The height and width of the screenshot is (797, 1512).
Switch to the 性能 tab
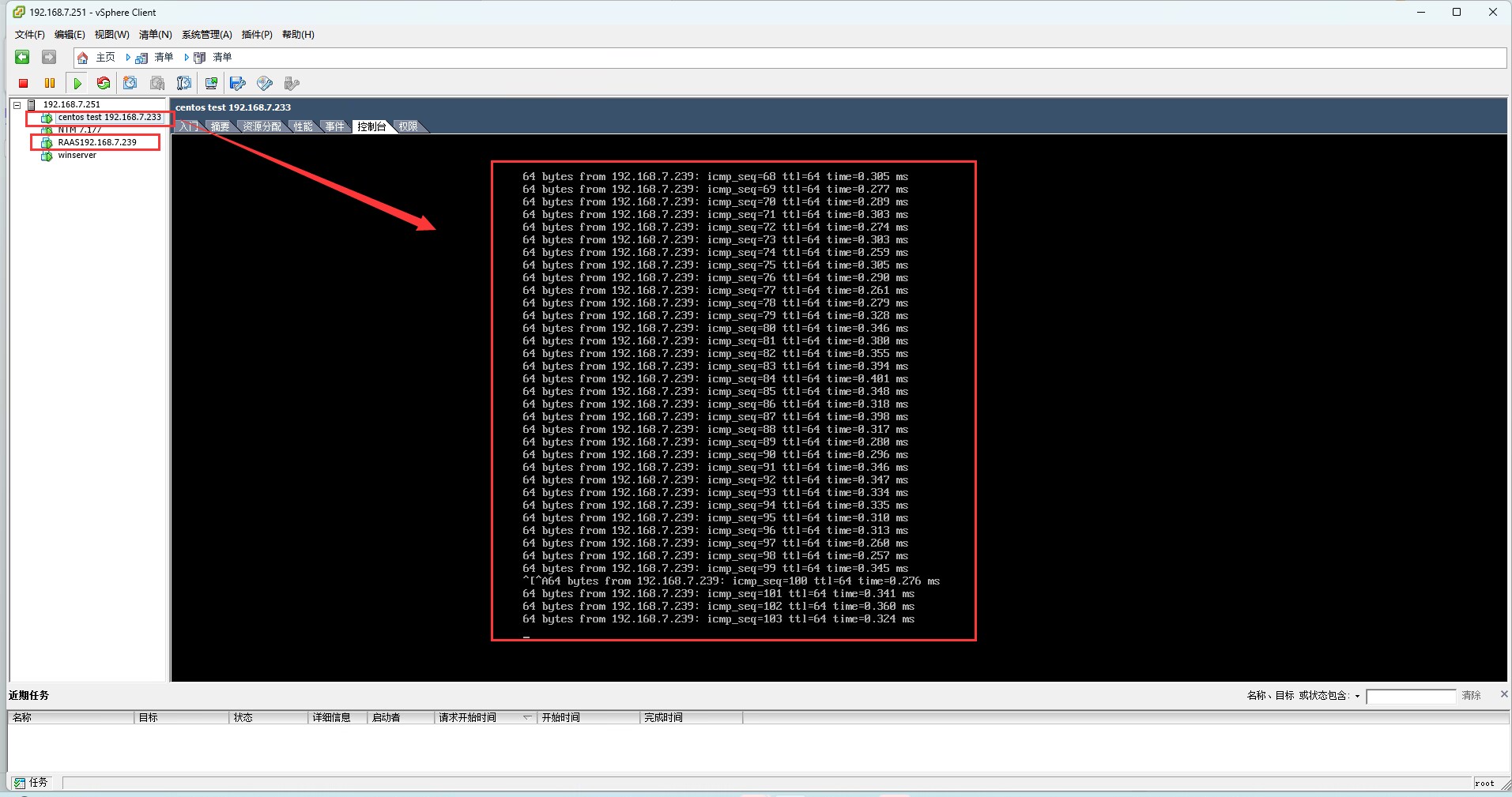303,126
